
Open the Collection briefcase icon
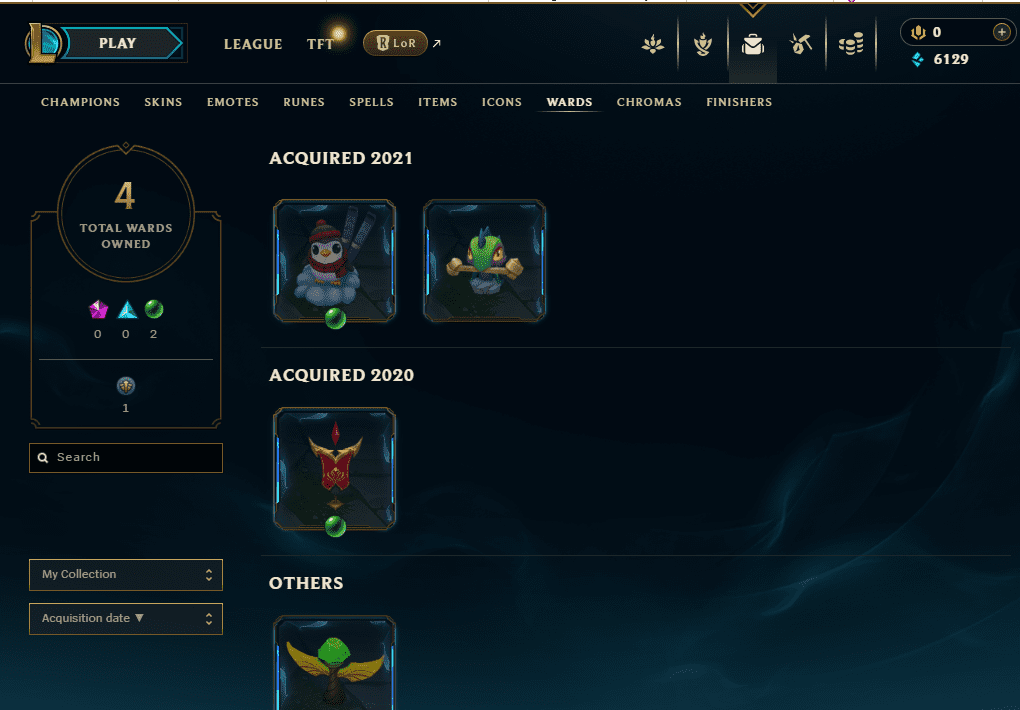753,44
